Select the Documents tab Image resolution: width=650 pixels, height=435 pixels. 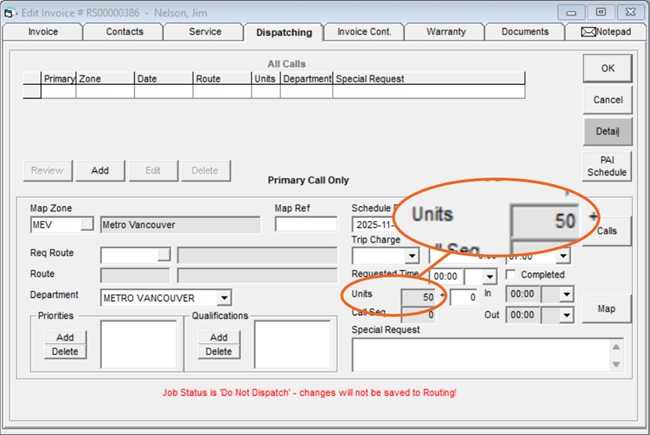[x=525, y=32]
